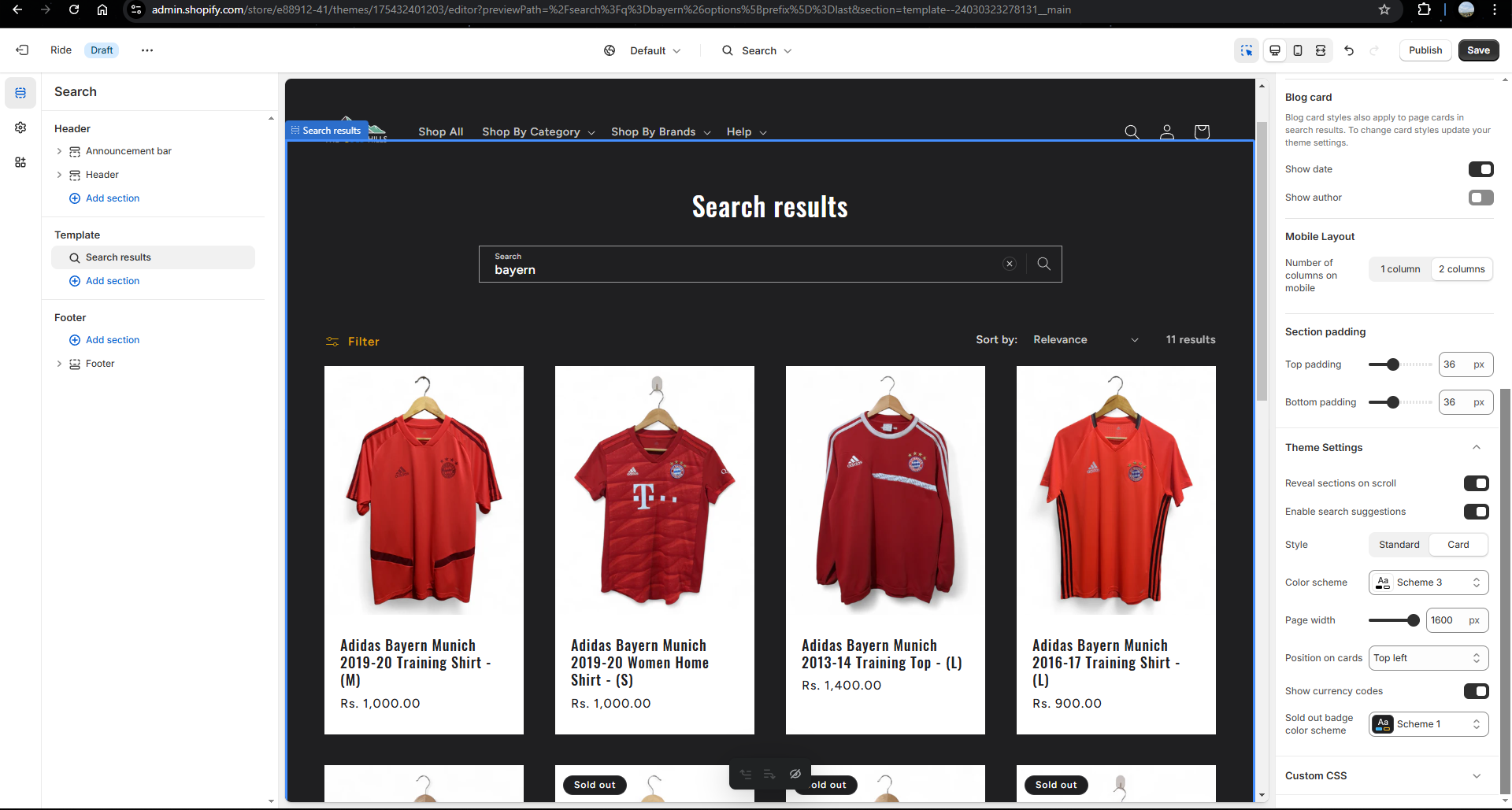Open the cart icon in store header

pos(1202,132)
